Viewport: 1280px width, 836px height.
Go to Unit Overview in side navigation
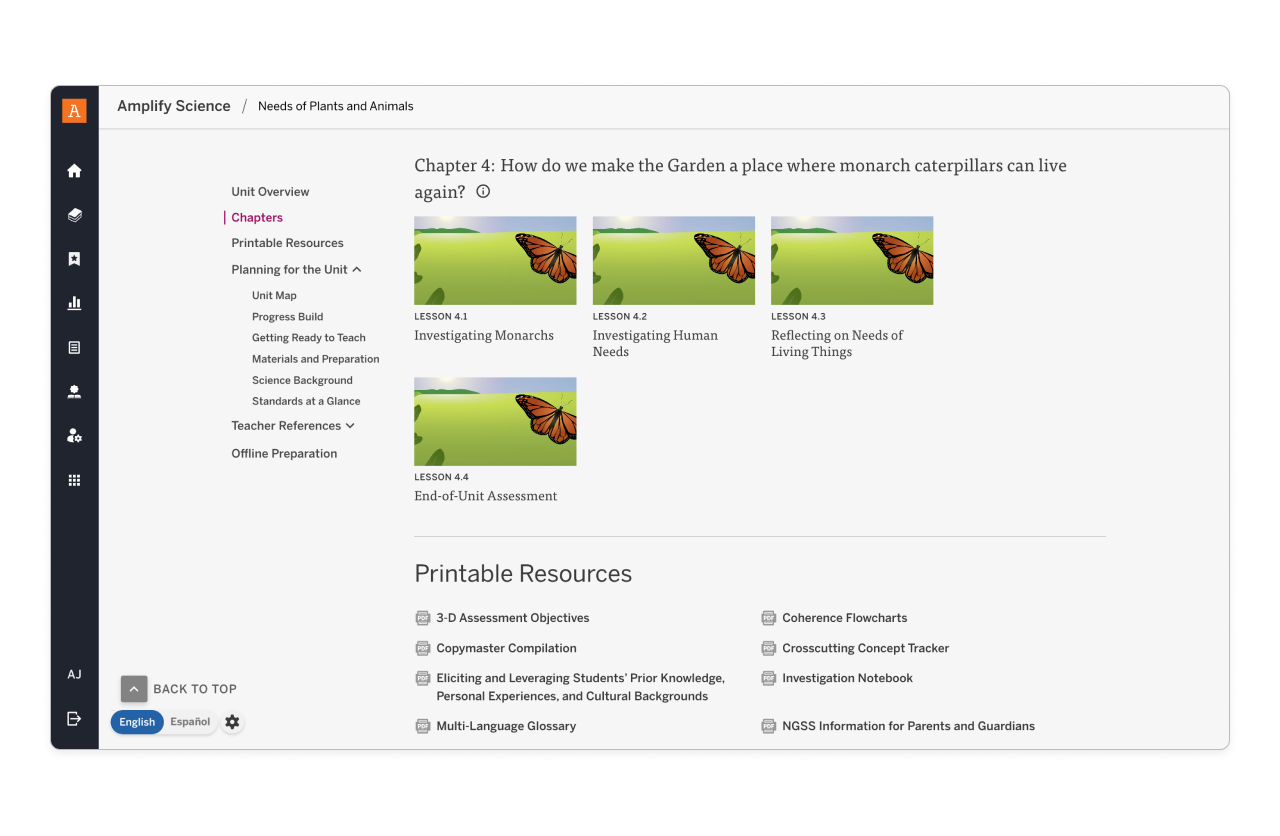(x=270, y=192)
